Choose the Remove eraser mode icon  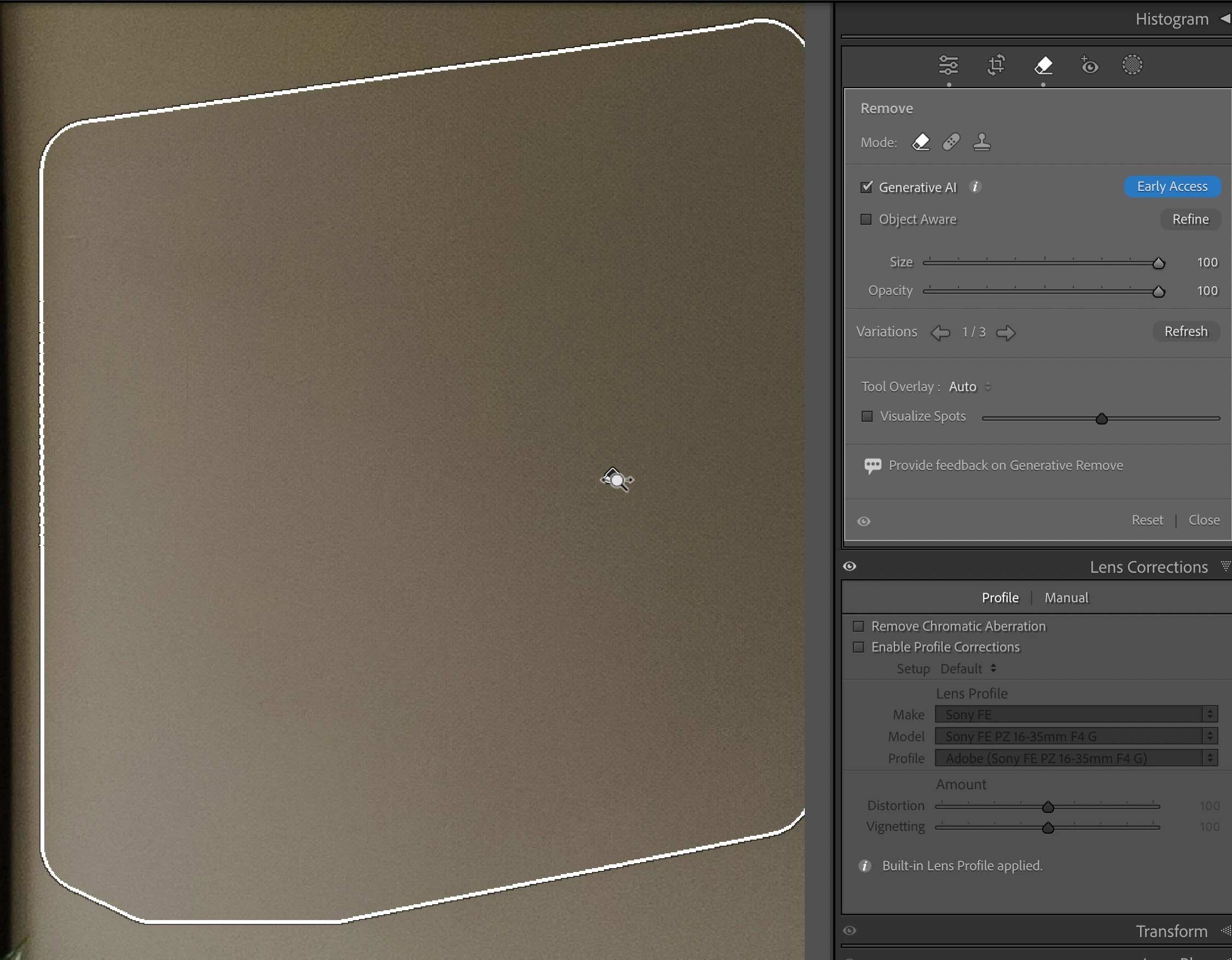[x=921, y=142]
